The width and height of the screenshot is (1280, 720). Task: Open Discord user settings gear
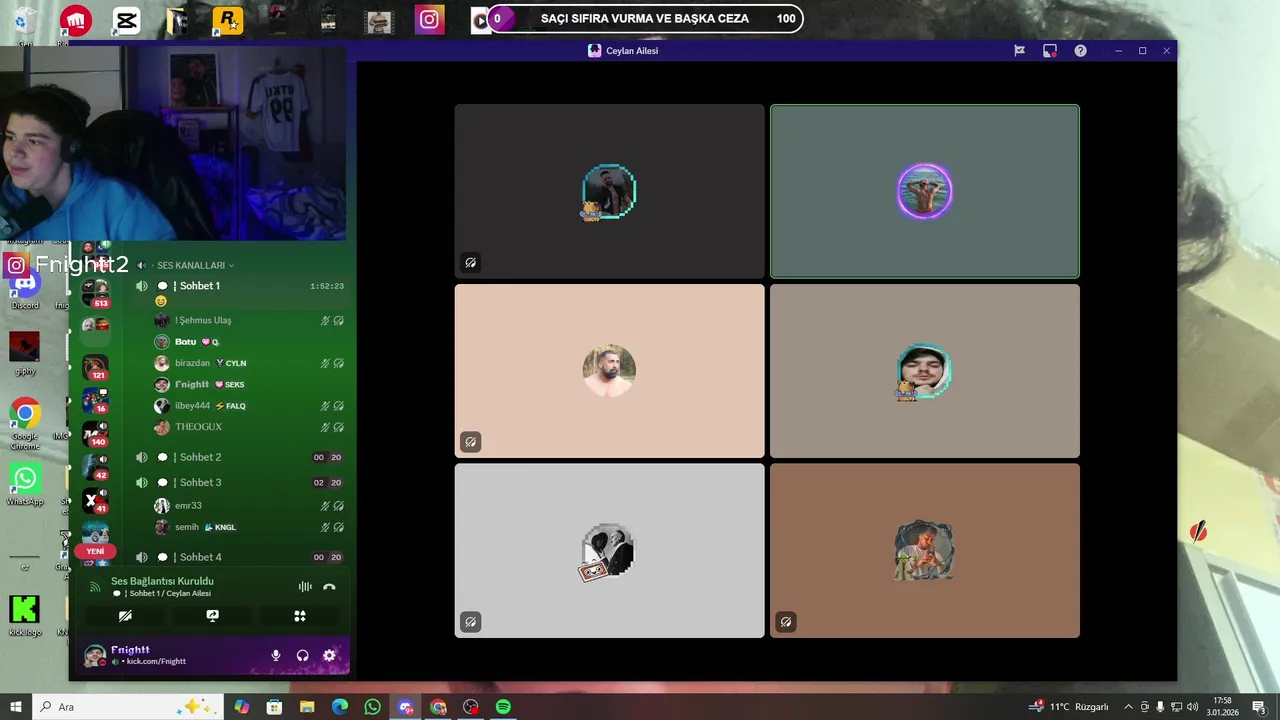(x=329, y=656)
